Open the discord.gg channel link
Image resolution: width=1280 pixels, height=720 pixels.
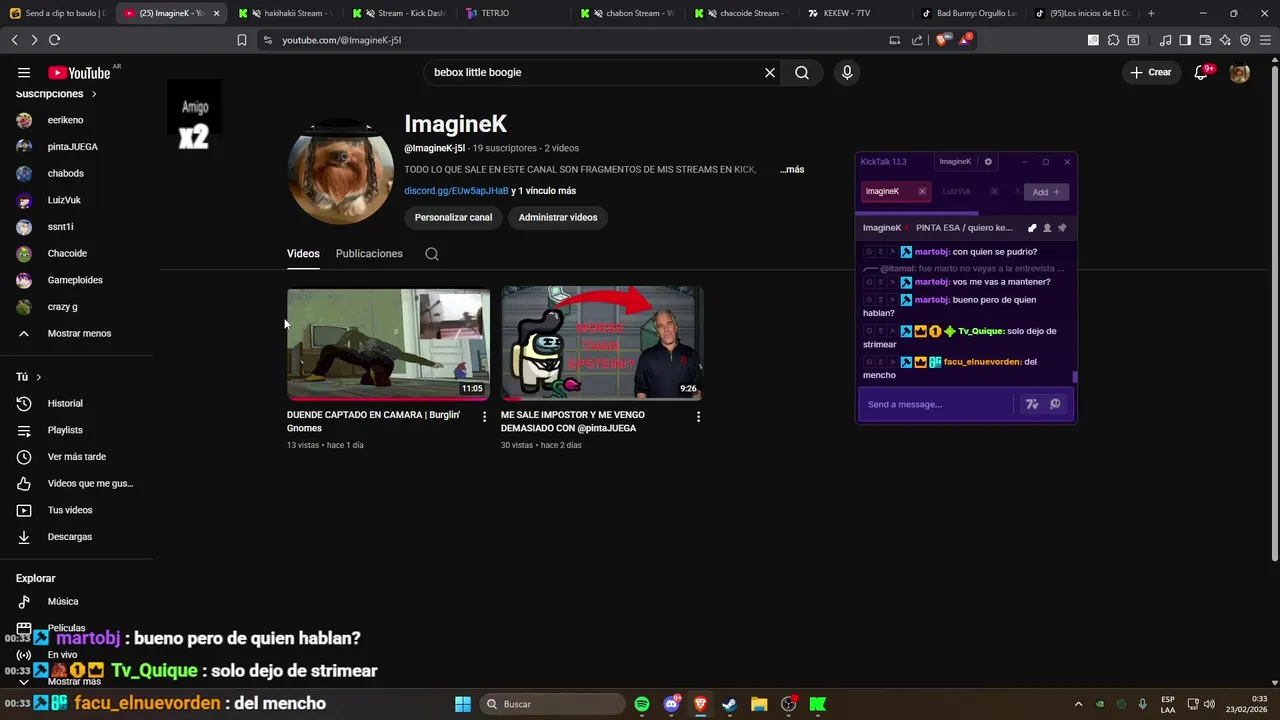pyautogui.click(x=456, y=191)
